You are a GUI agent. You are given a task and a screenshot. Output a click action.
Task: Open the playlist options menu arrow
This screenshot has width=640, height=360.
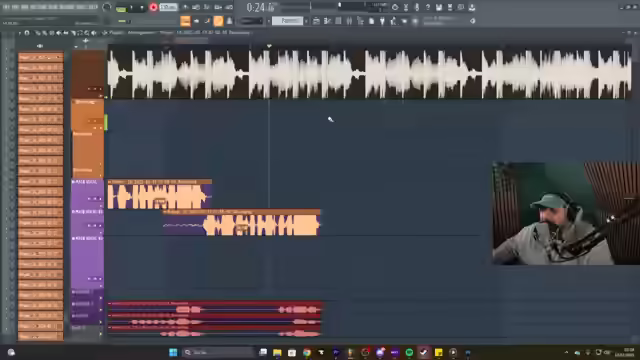coord(19,33)
